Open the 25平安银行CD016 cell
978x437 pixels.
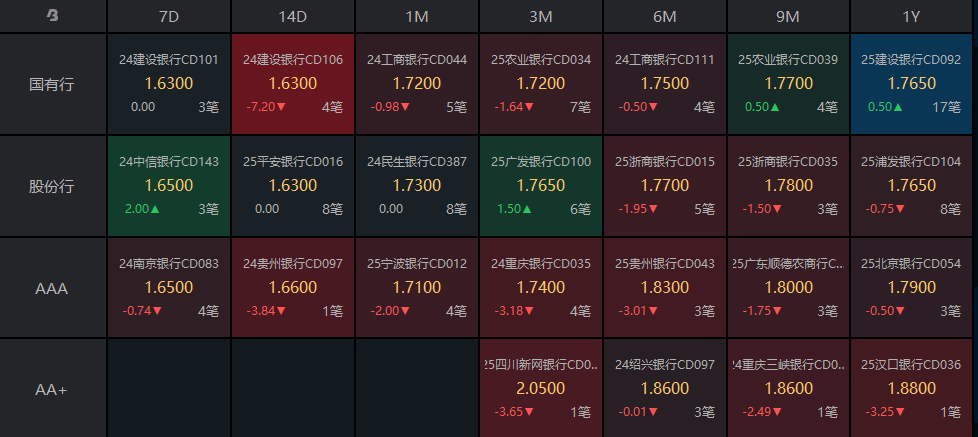[x=293, y=186]
